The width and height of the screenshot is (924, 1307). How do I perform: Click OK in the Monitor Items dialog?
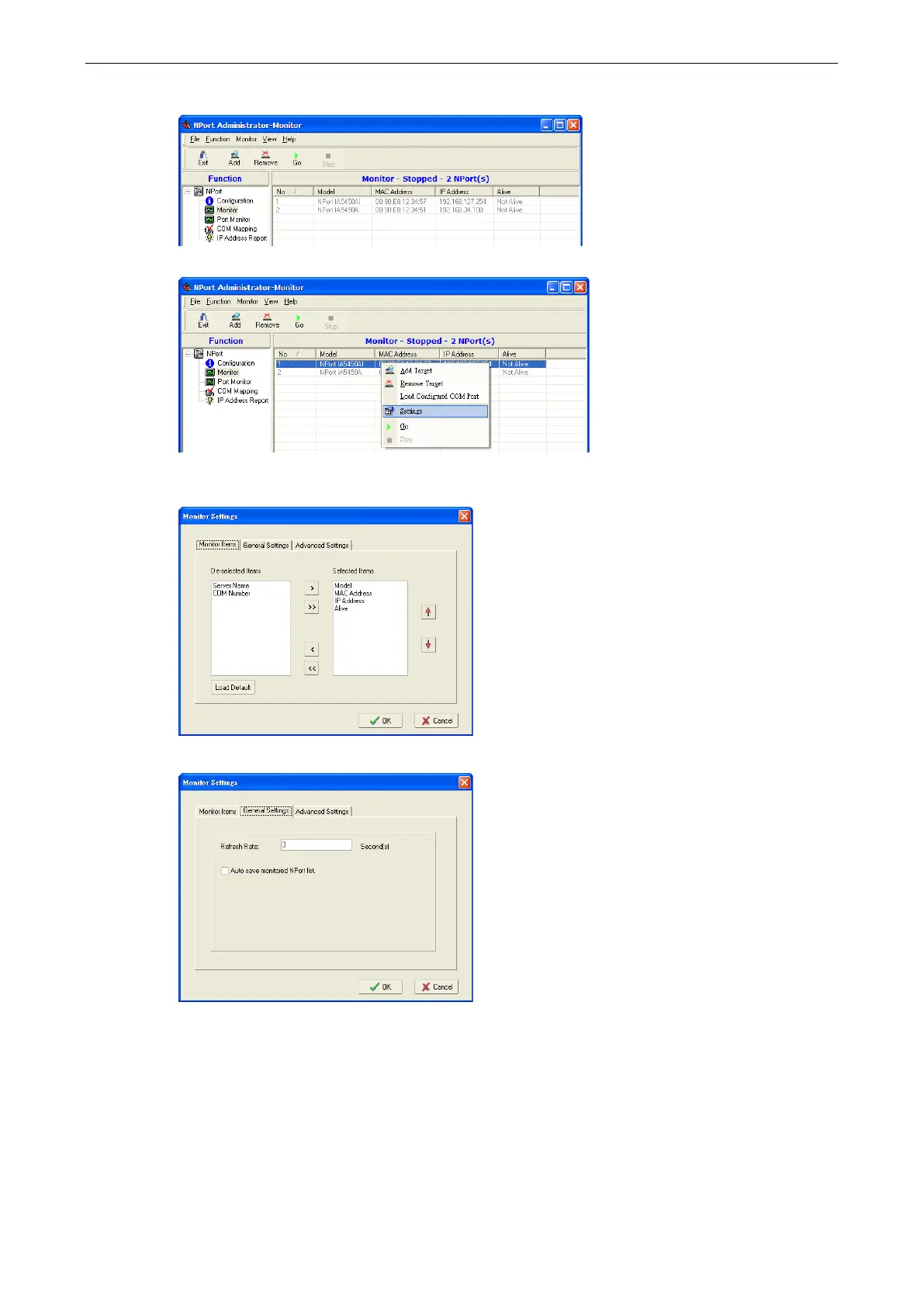coord(380,721)
